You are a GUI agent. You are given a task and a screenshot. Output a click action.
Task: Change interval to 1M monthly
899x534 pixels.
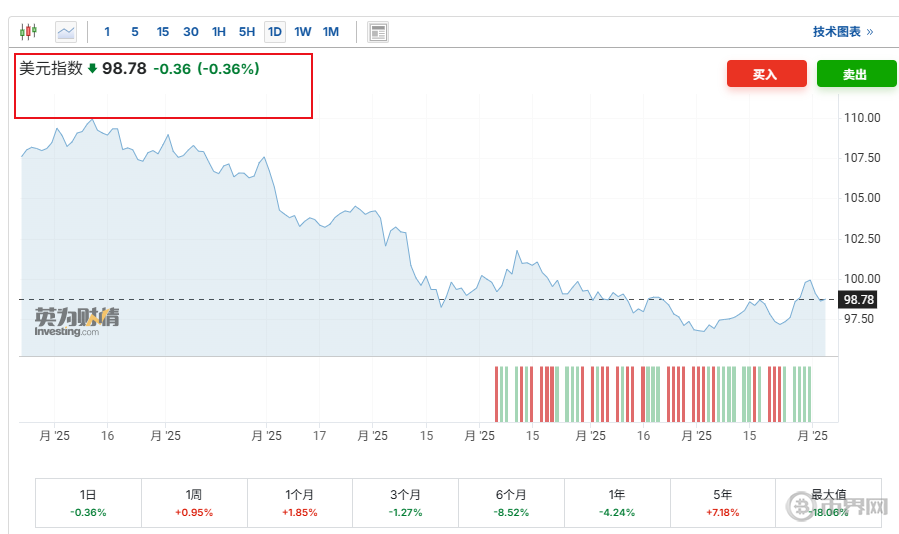tap(331, 32)
